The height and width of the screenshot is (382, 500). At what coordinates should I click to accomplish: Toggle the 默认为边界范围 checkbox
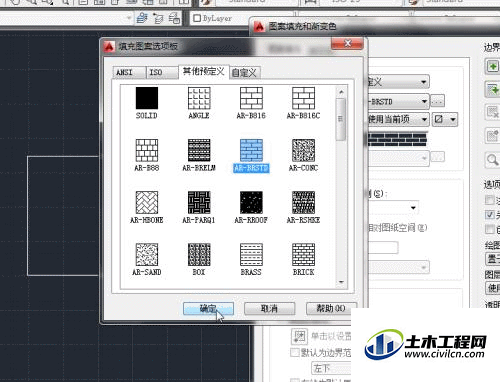click(295, 352)
